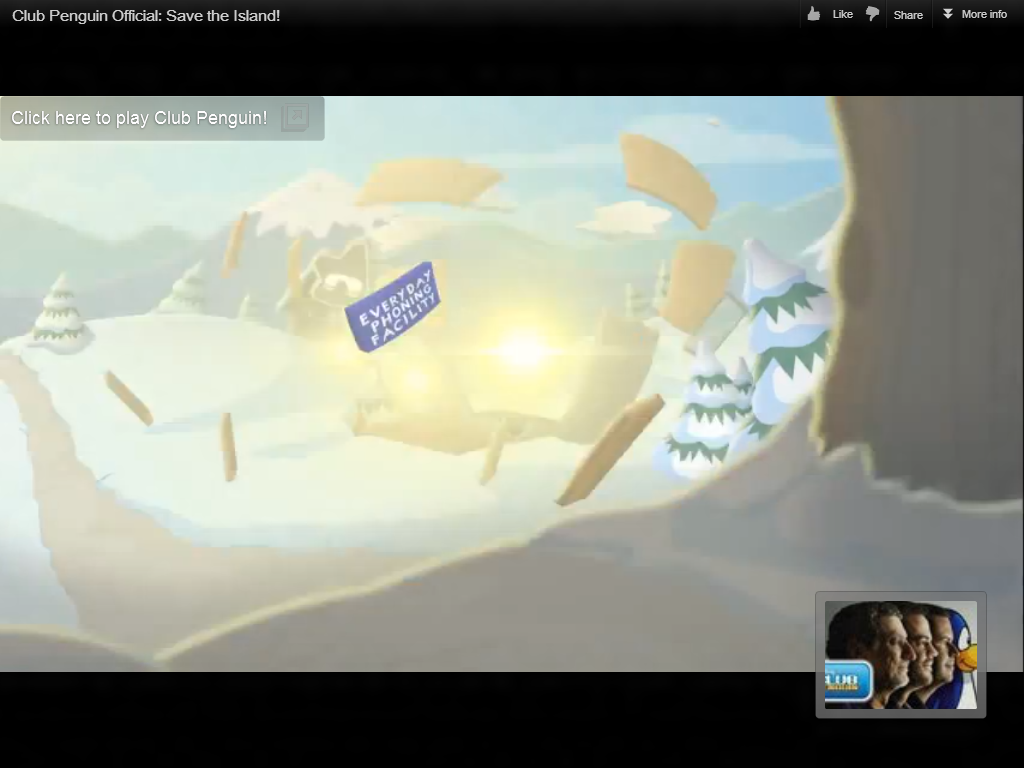Click the glowing explosion light in the video
Screen dimensions: 1024x768
click(x=521, y=351)
